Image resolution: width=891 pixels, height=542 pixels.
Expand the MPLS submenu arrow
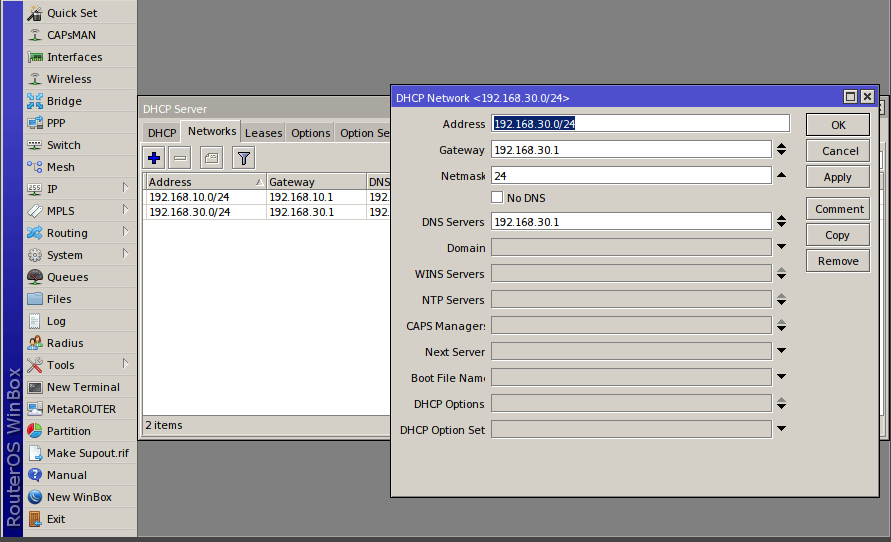pos(126,210)
